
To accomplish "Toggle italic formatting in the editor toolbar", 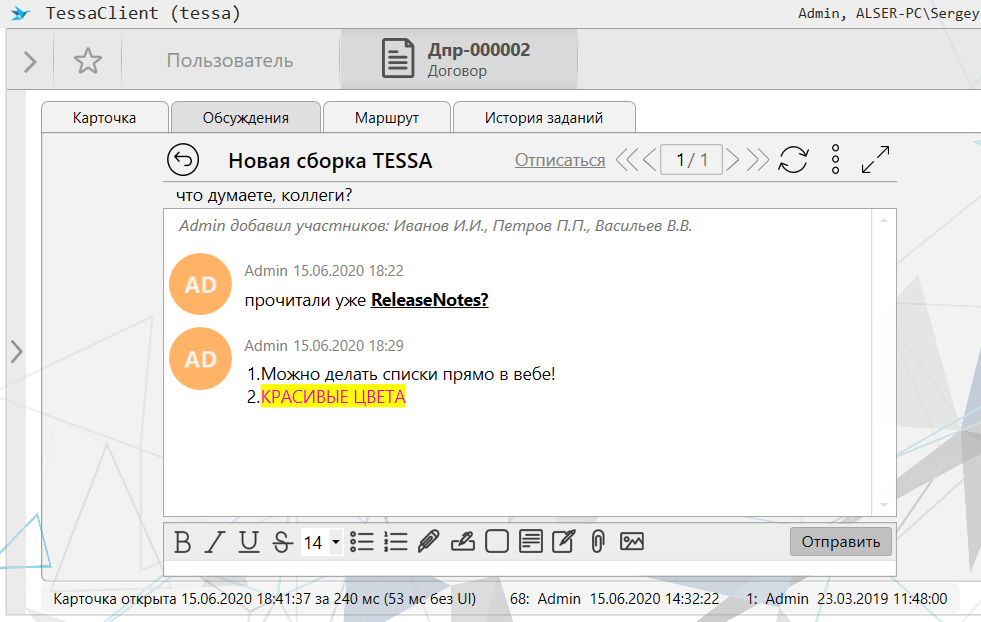I will [x=215, y=542].
